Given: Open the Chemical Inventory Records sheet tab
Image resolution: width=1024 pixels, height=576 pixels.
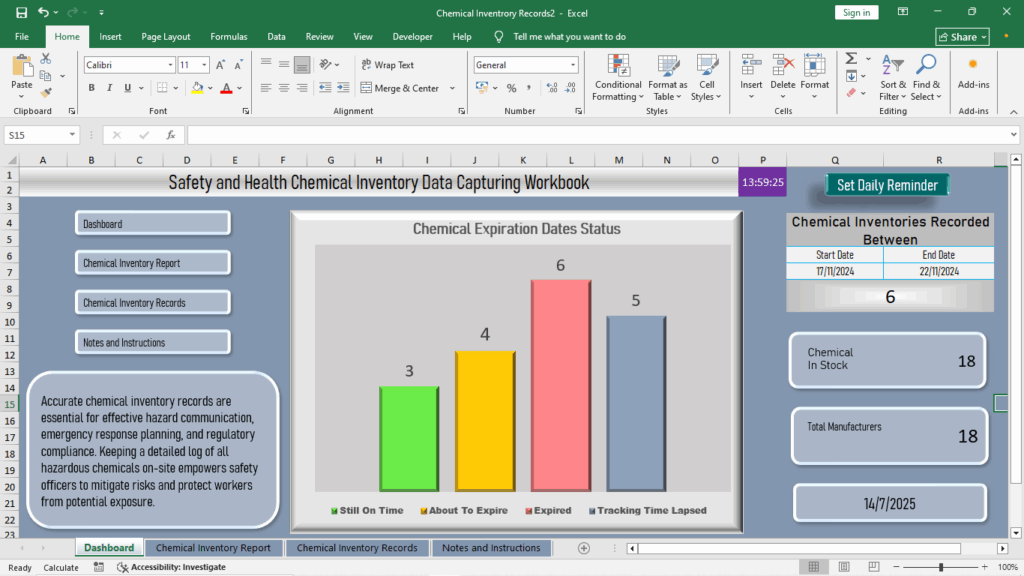Looking at the screenshot, I should [357, 548].
